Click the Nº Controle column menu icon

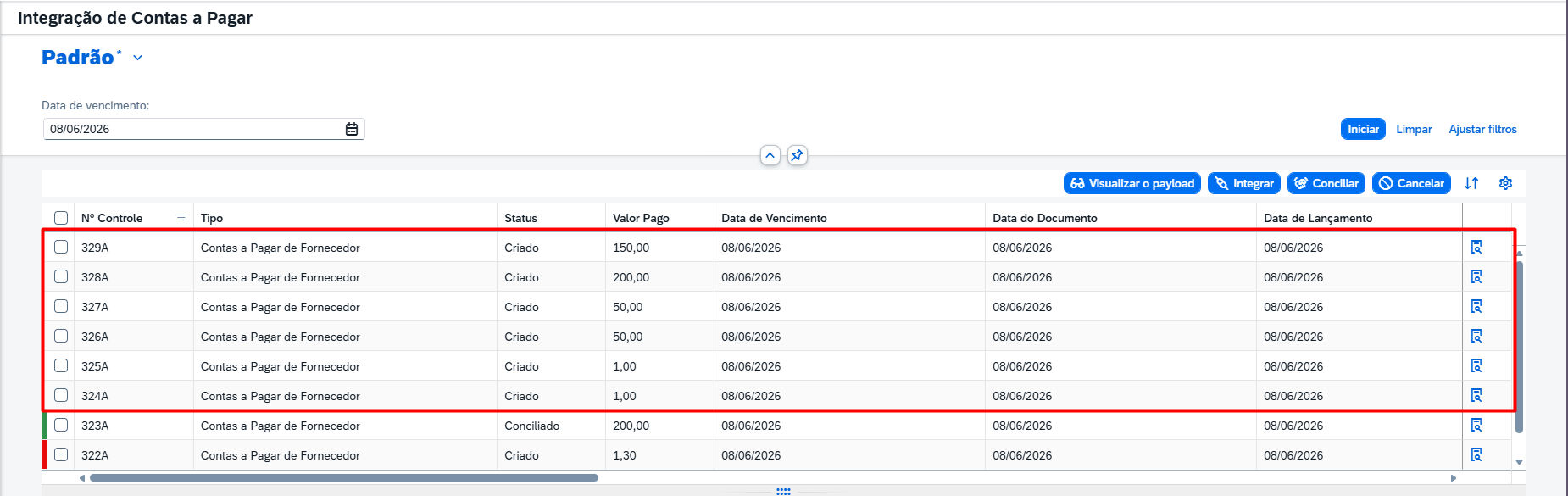[x=181, y=218]
